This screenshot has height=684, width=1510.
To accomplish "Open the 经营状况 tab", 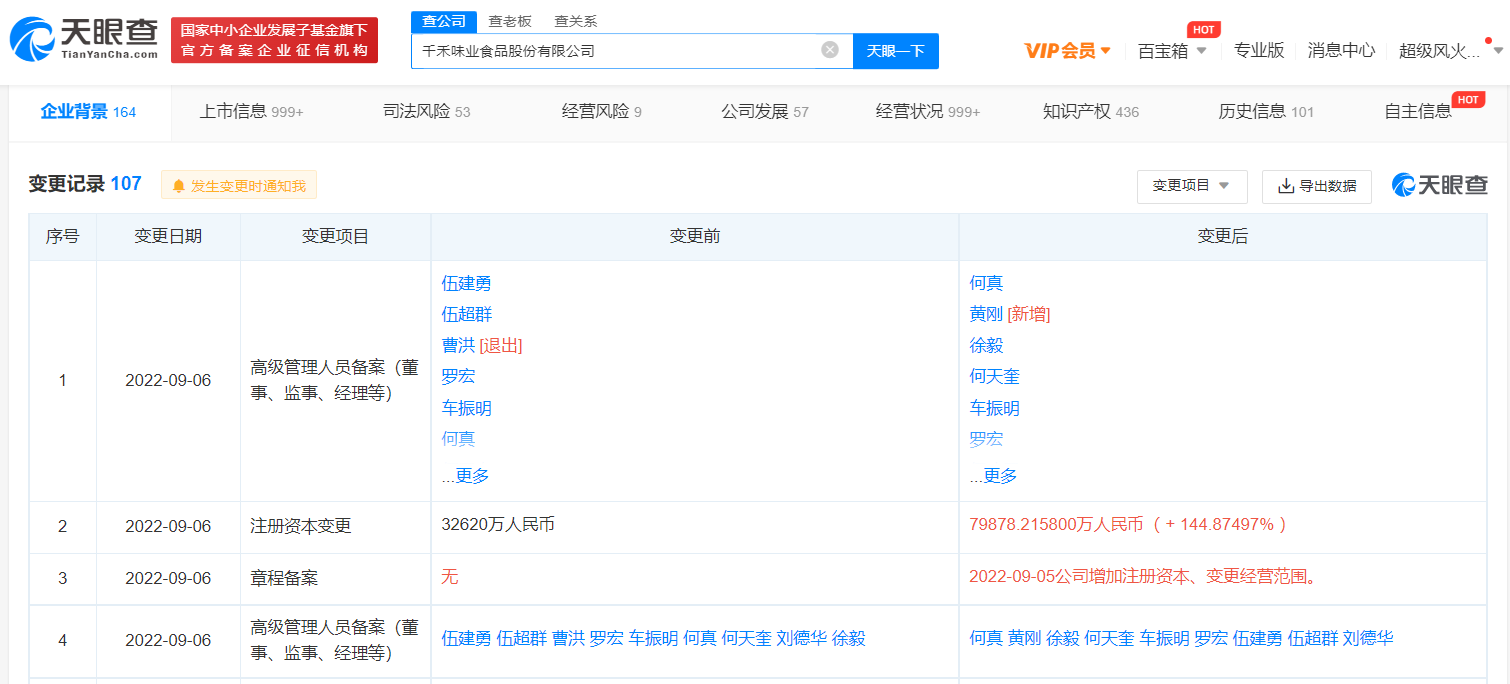I will pos(928,112).
